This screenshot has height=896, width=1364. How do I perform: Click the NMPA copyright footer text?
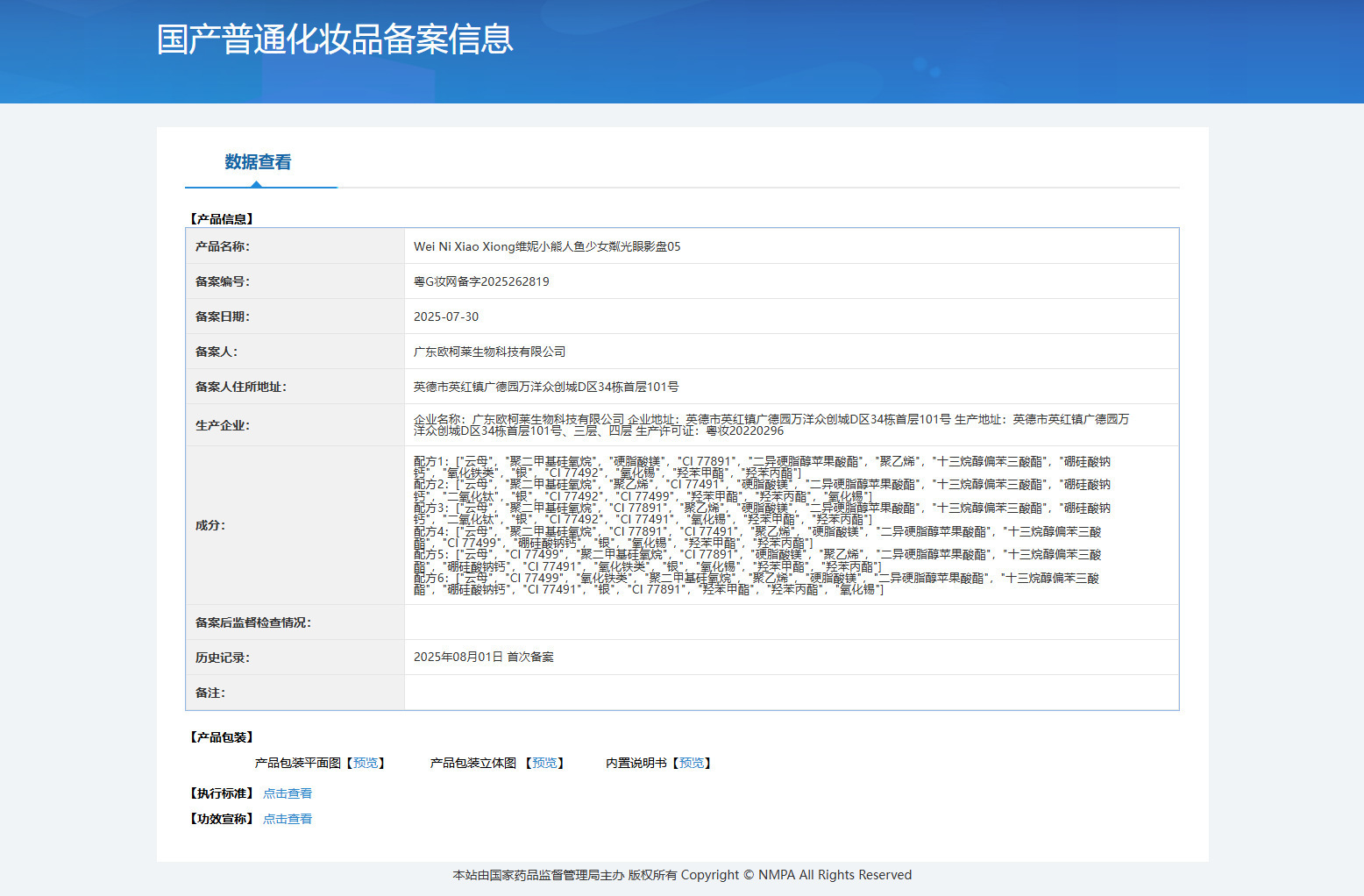pyautogui.click(x=682, y=875)
